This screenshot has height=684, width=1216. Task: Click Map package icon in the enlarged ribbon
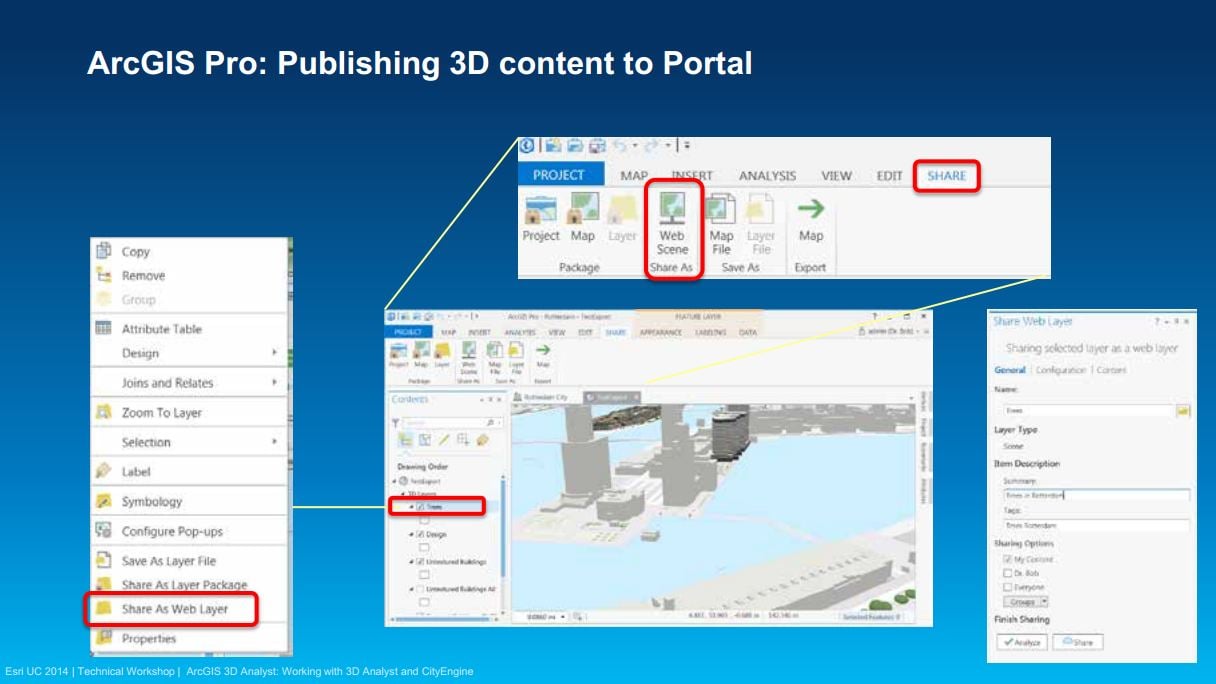pyautogui.click(x=583, y=208)
